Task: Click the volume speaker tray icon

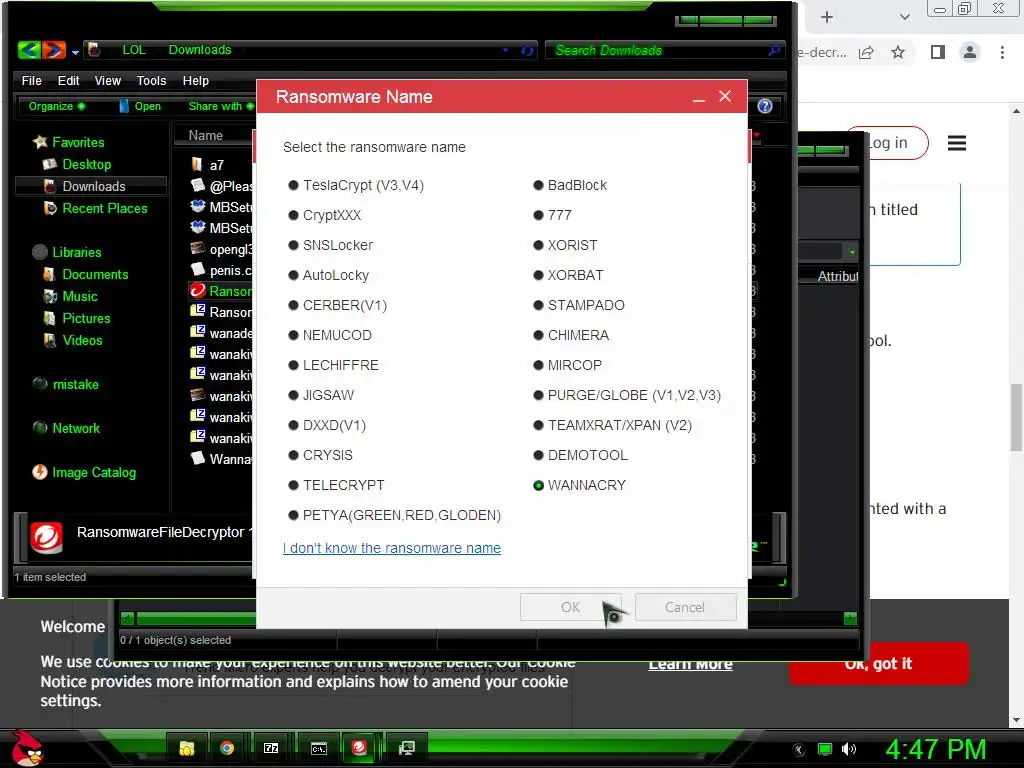Action: pos(849,749)
